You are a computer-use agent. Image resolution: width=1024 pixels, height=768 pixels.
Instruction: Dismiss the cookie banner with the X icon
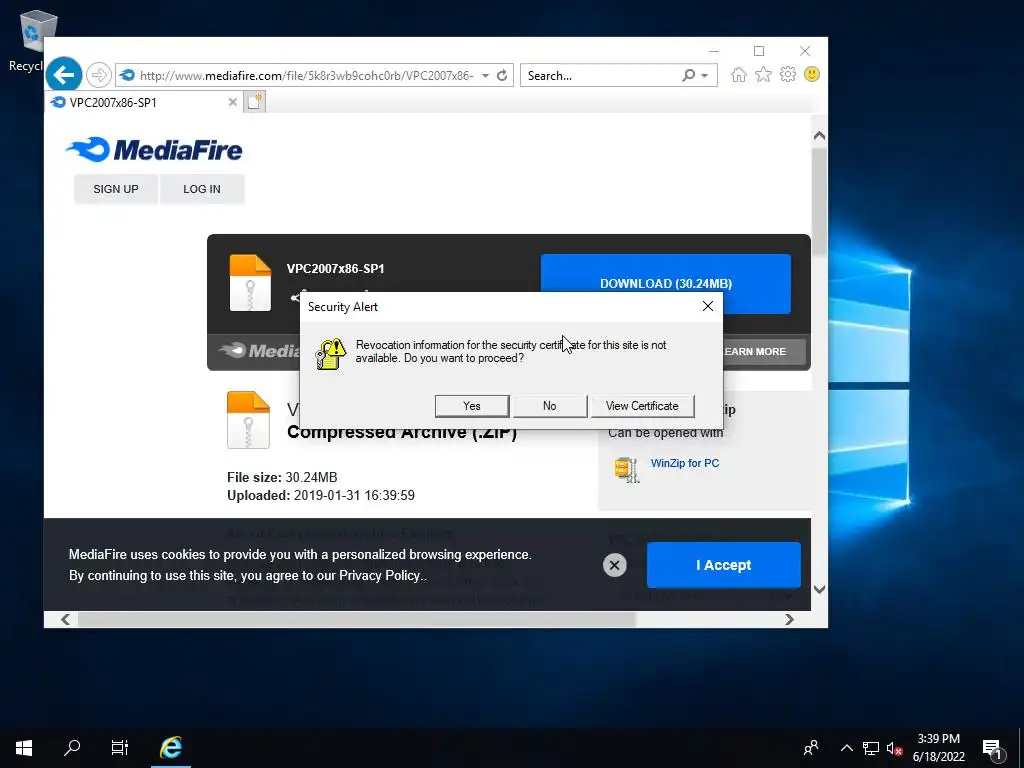click(615, 565)
